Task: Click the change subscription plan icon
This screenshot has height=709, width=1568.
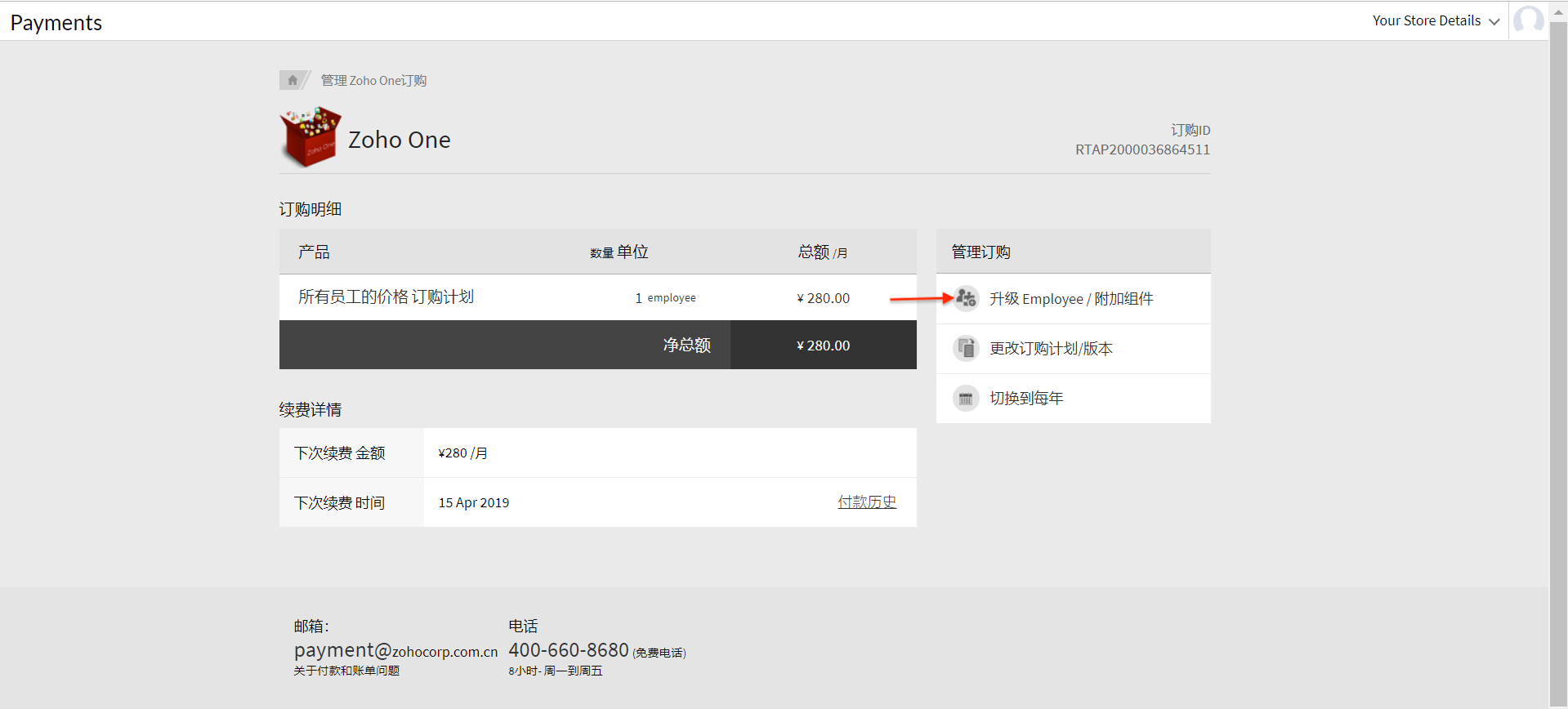Action: (966, 348)
